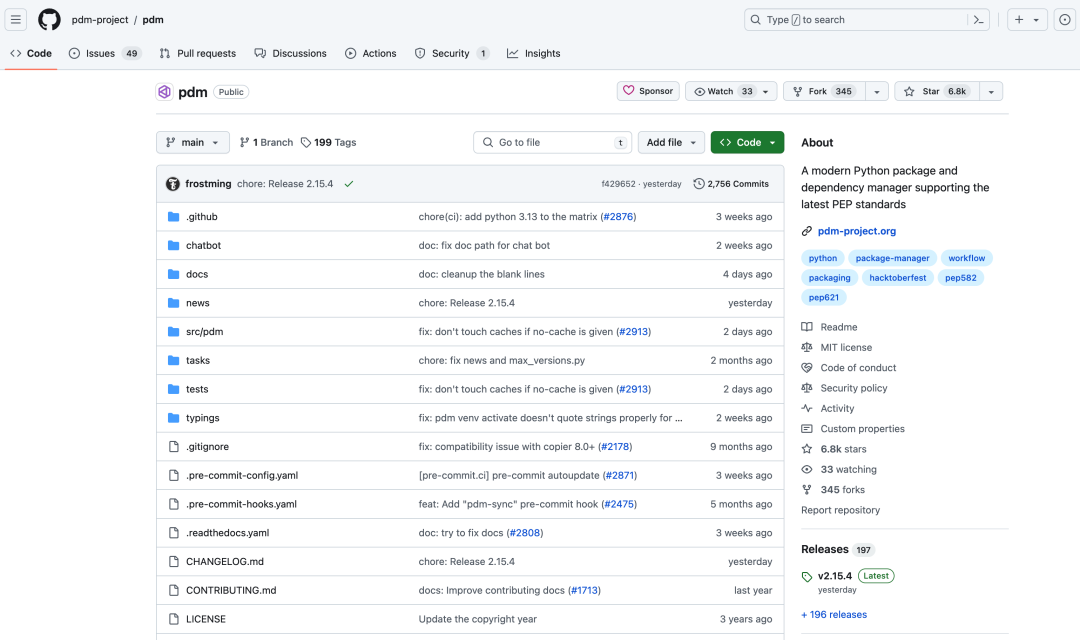
Task: Click the chatbot folder icon
Action: coord(174,245)
